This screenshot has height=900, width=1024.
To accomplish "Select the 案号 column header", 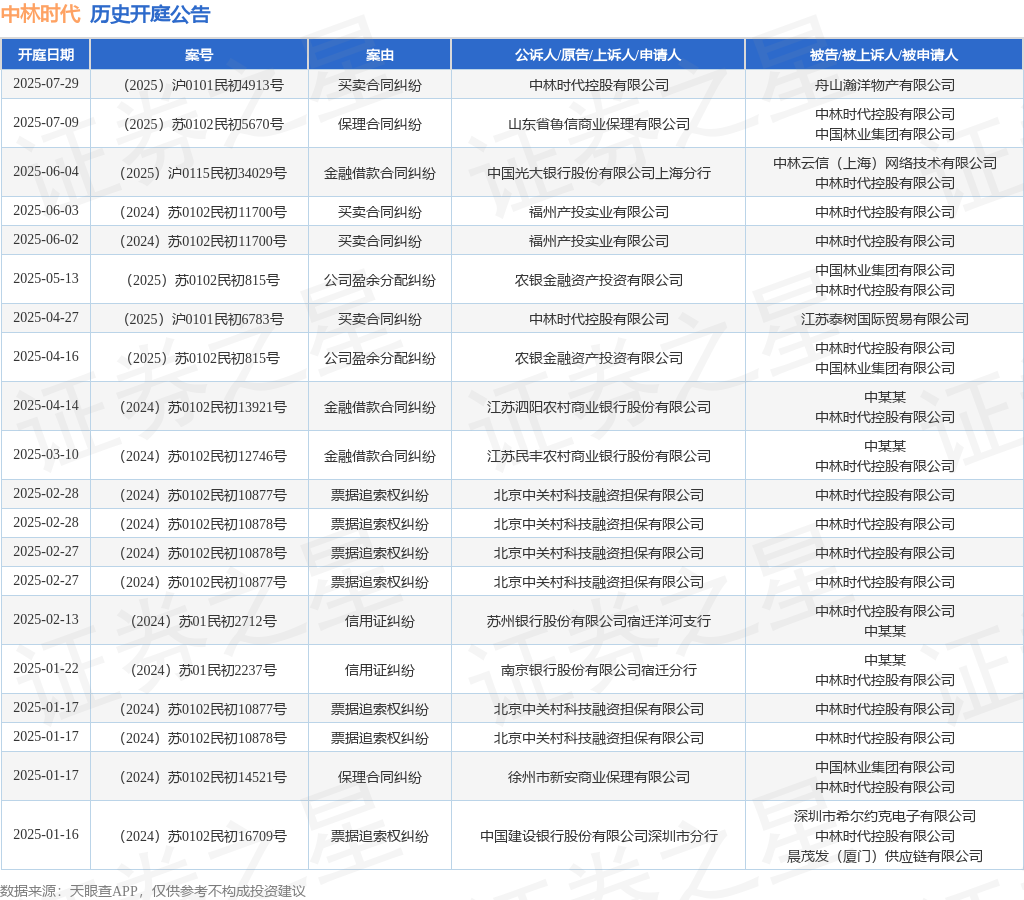I will (x=199, y=55).
